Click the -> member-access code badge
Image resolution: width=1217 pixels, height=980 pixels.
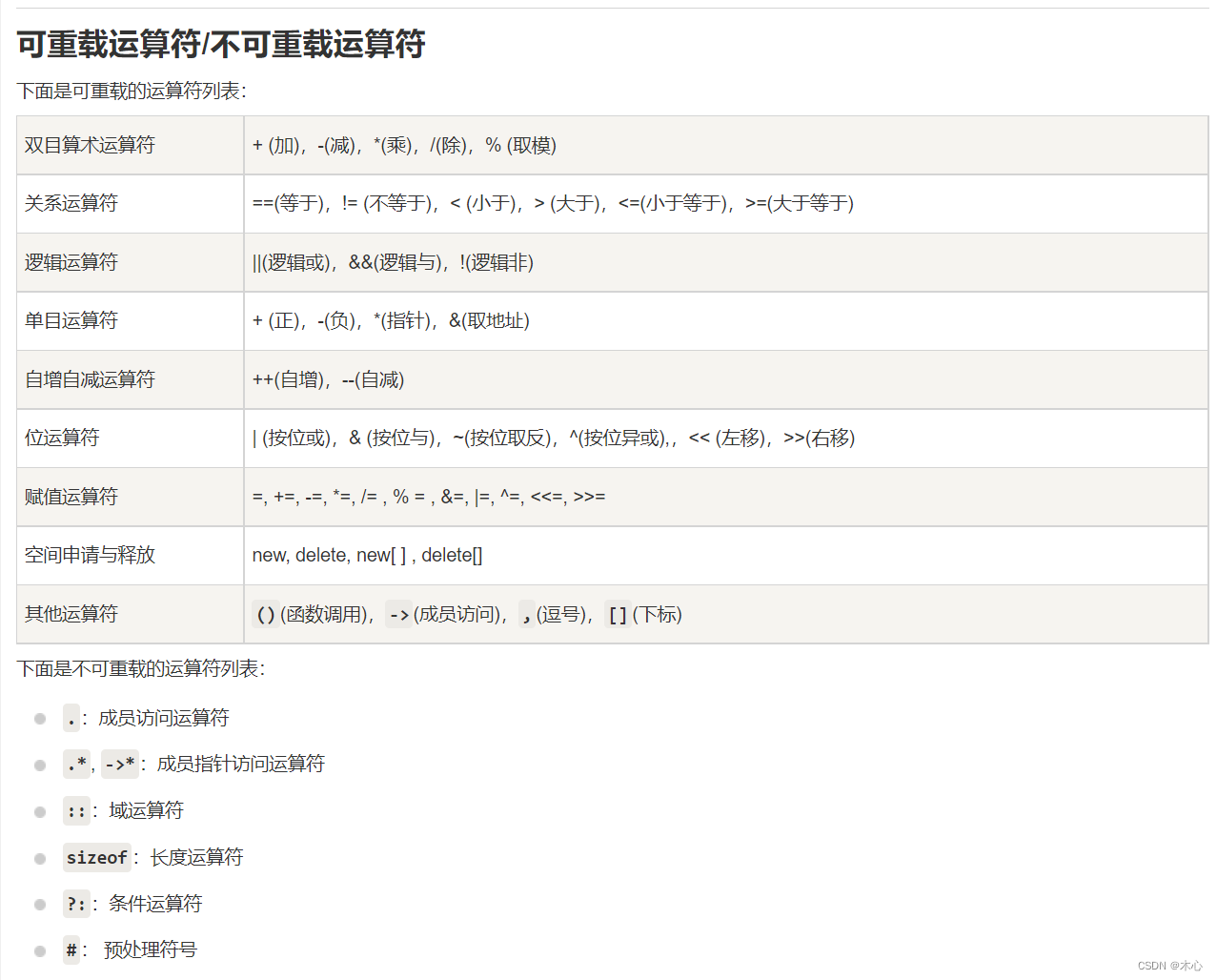398,615
